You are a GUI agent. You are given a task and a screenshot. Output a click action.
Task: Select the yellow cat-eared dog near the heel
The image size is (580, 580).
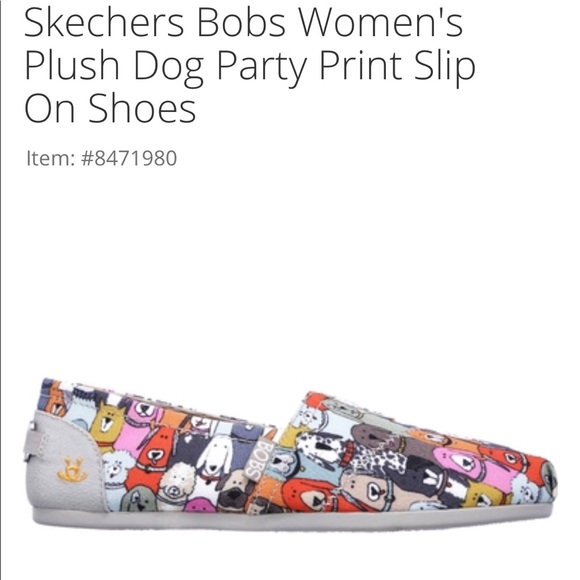[x=108, y=422]
